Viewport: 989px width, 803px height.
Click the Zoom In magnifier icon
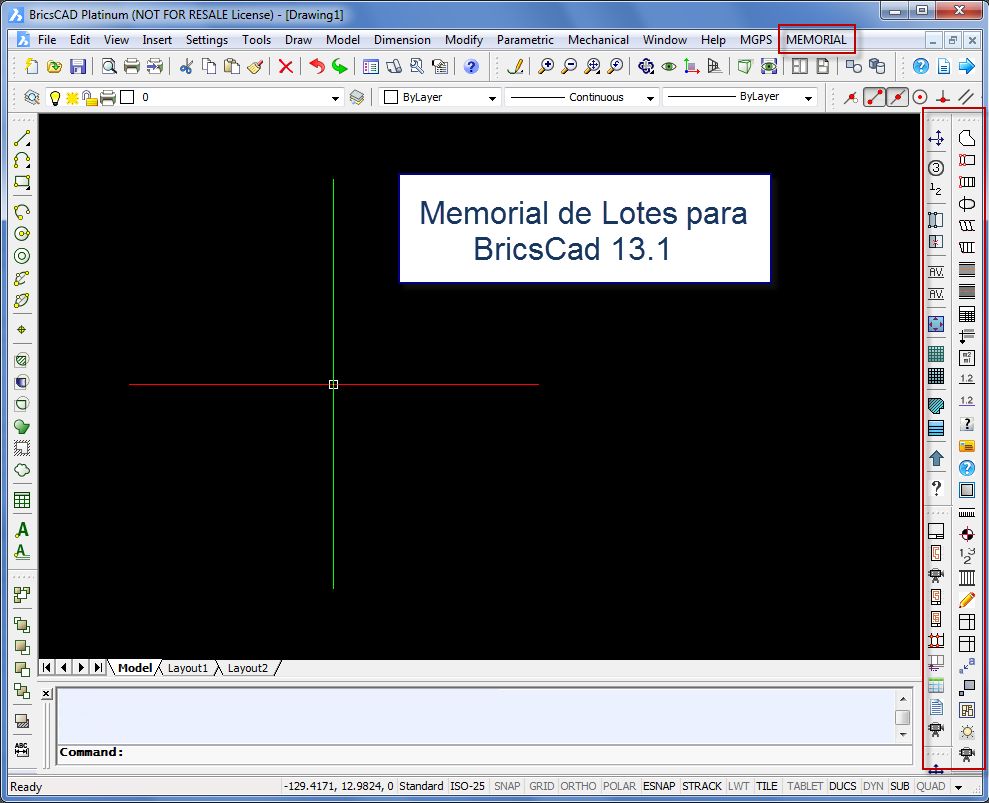(546, 67)
